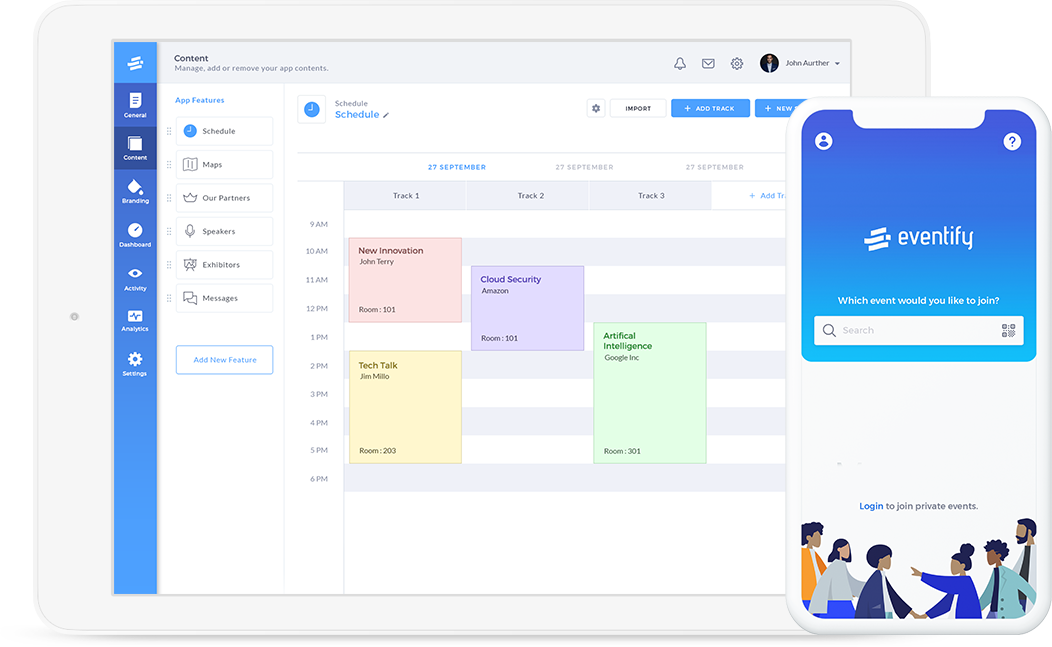The height and width of the screenshot is (647, 1052).
Task: Open Branding in the left sidebar
Action: coord(135,191)
